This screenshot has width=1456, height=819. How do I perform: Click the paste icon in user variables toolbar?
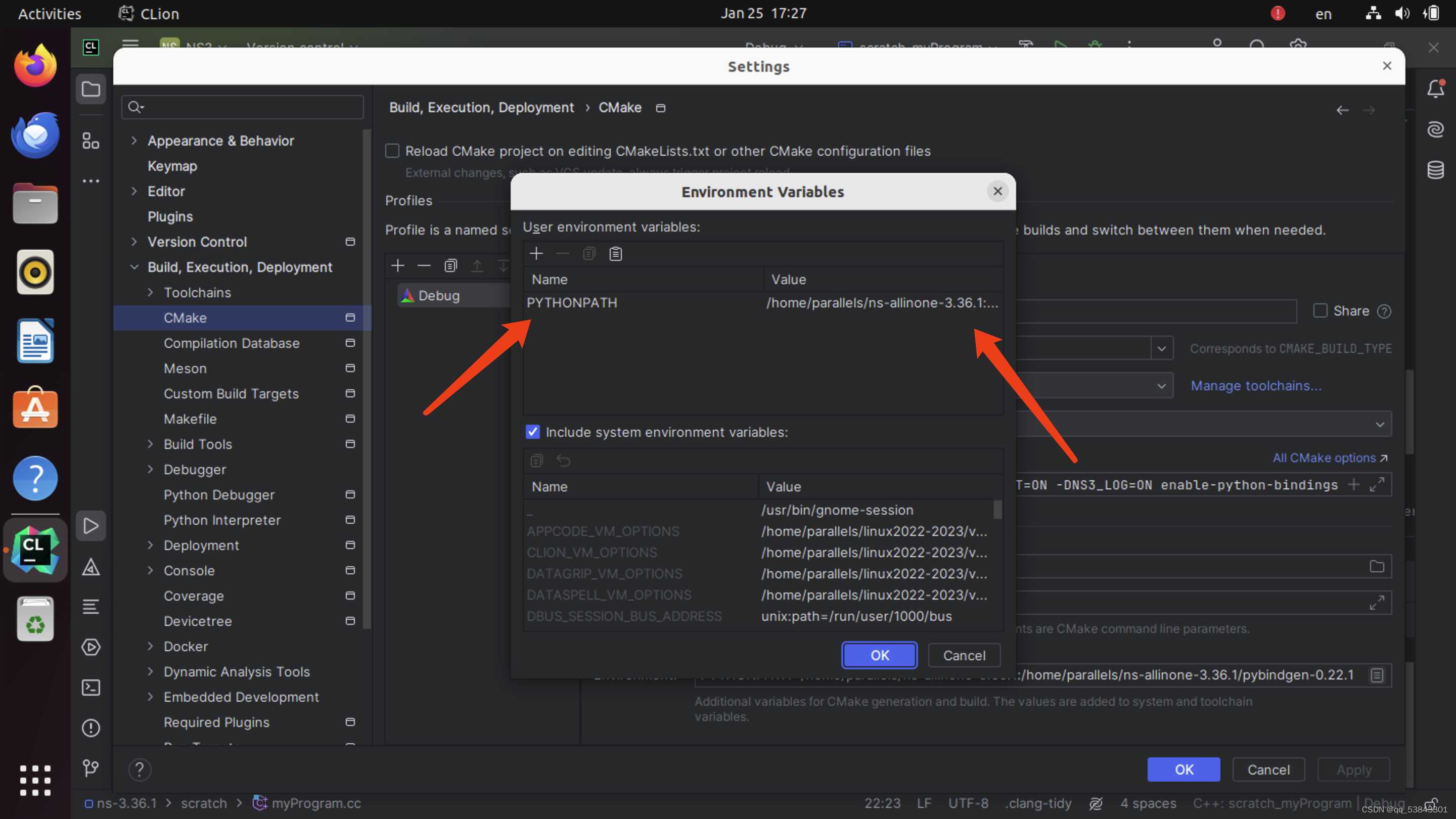tap(616, 254)
